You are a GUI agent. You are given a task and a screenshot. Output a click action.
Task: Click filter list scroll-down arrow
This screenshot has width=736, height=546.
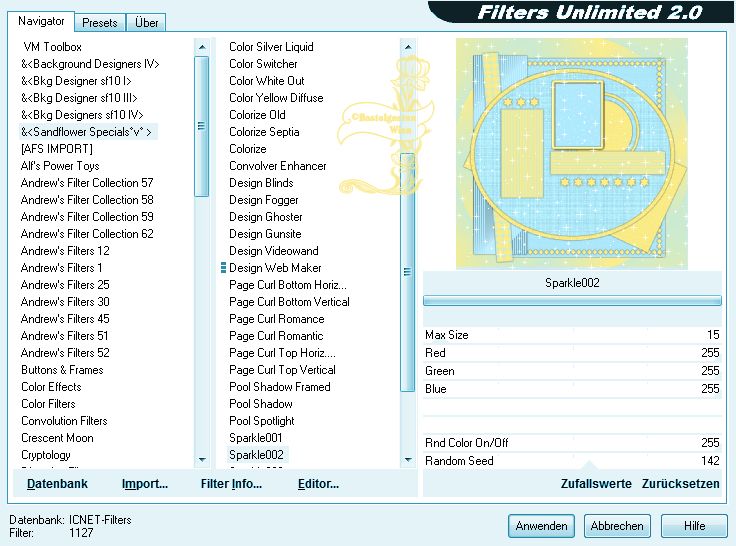[408, 460]
